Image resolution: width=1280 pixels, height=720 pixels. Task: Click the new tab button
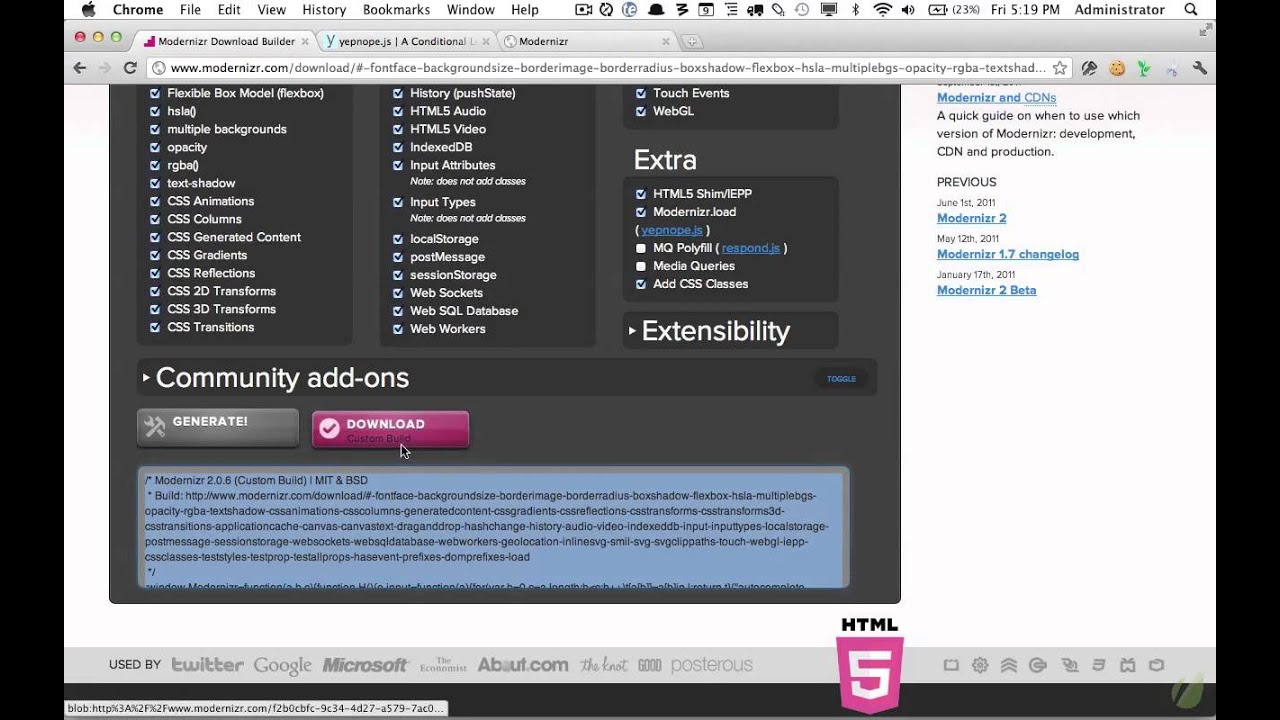point(691,42)
